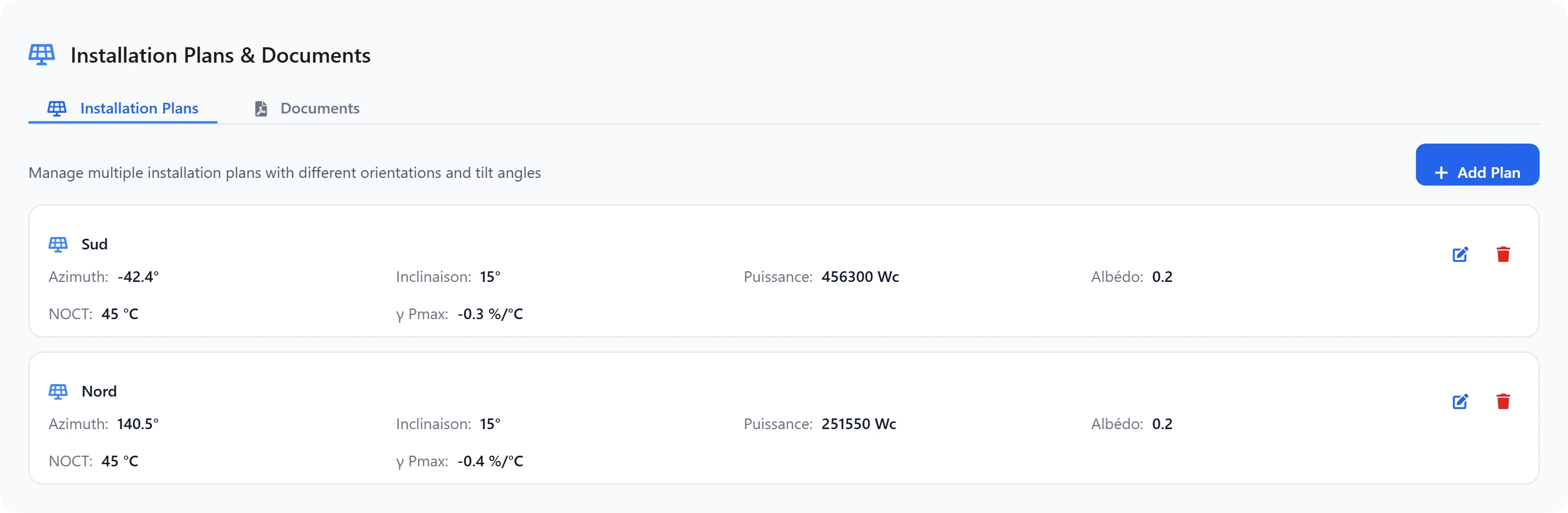Switch to the Documents tab
The height and width of the screenshot is (513, 1568).
(307, 108)
